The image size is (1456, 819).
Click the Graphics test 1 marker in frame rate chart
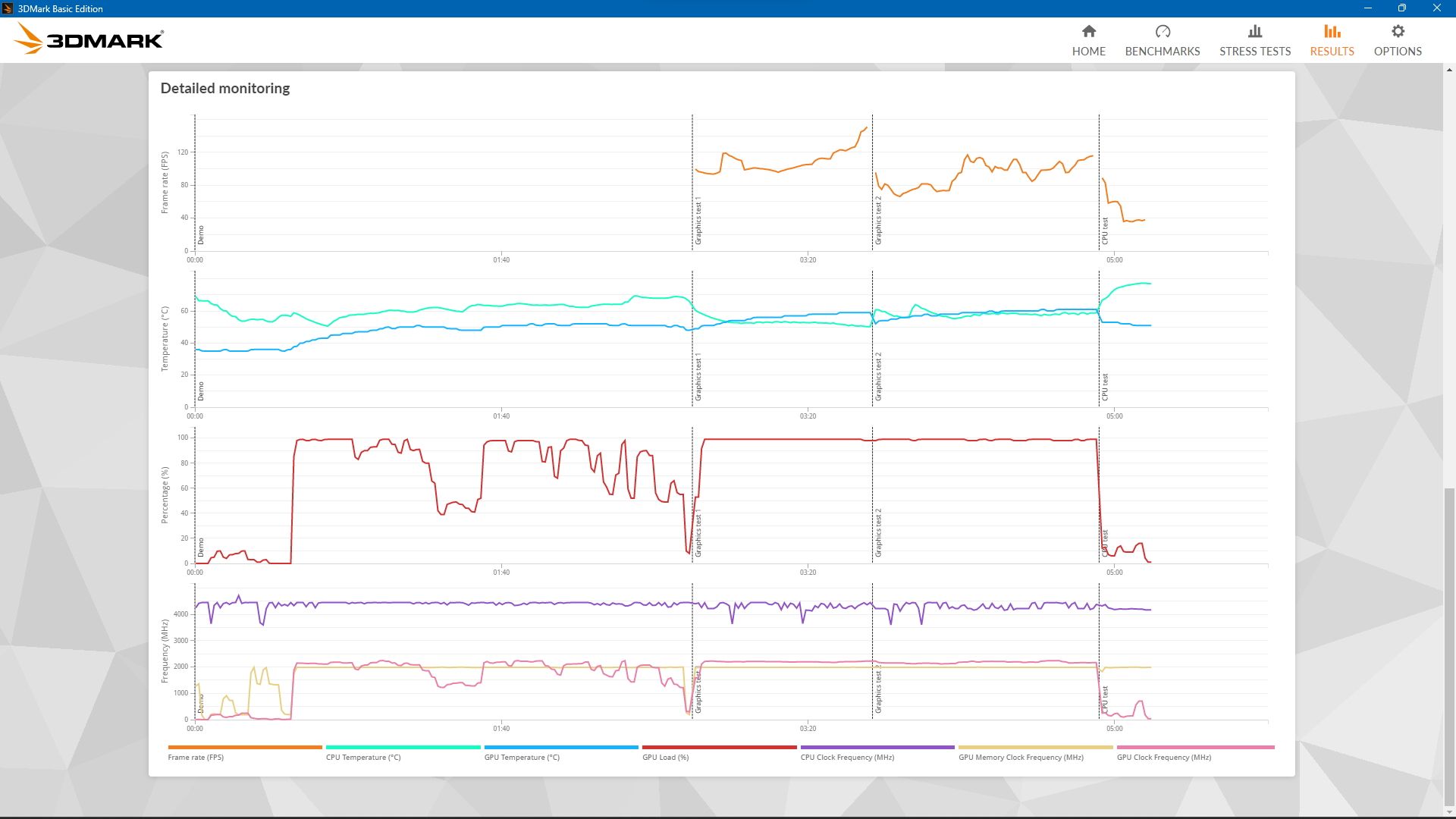pos(698,222)
